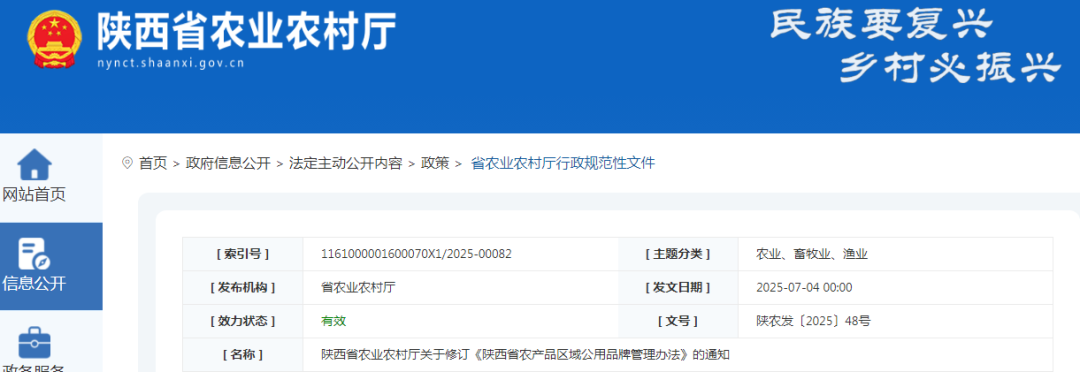
Task: Click the 政策 breadcrumb link
Action: pos(435,163)
